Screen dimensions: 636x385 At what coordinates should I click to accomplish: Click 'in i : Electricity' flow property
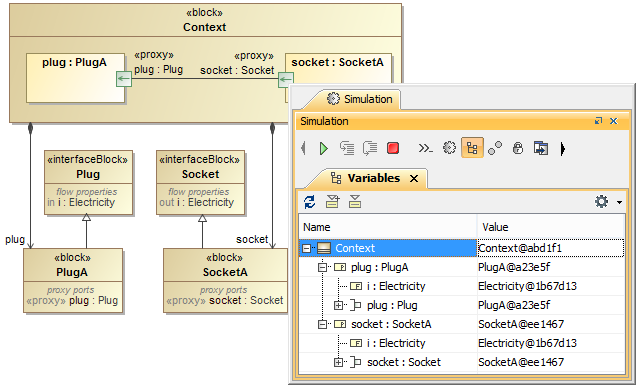point(81,202)
